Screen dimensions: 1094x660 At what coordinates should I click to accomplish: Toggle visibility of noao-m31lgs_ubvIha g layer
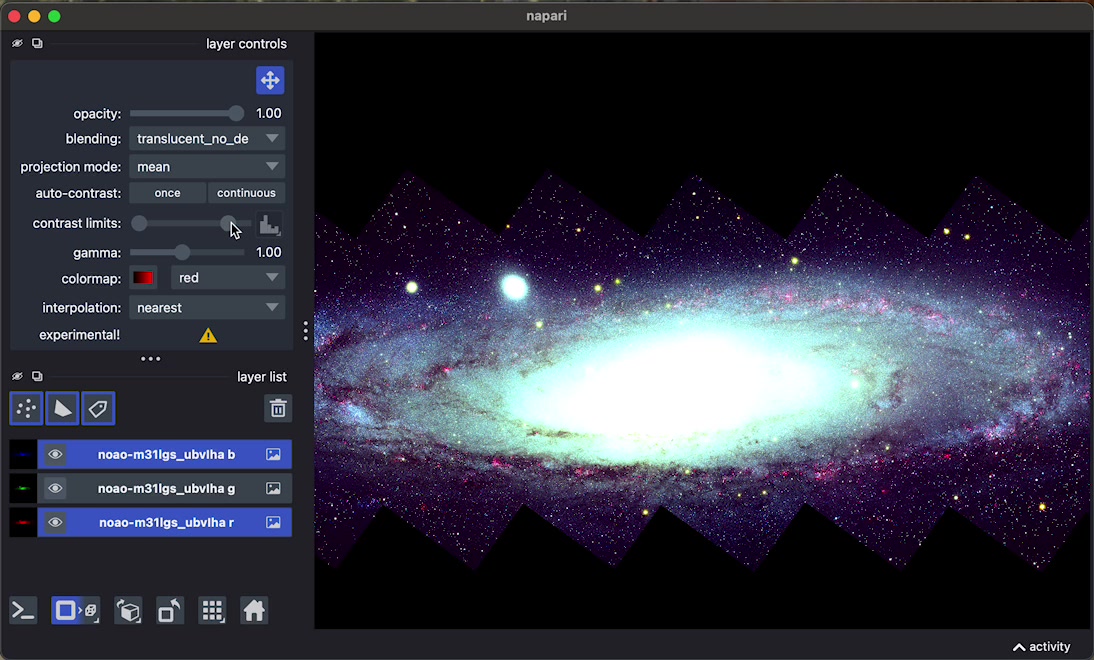[55, 488]
